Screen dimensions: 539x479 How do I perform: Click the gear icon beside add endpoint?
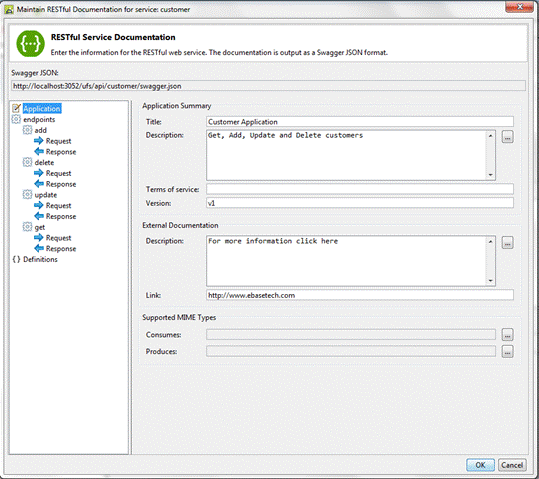(x=27, y=130)
